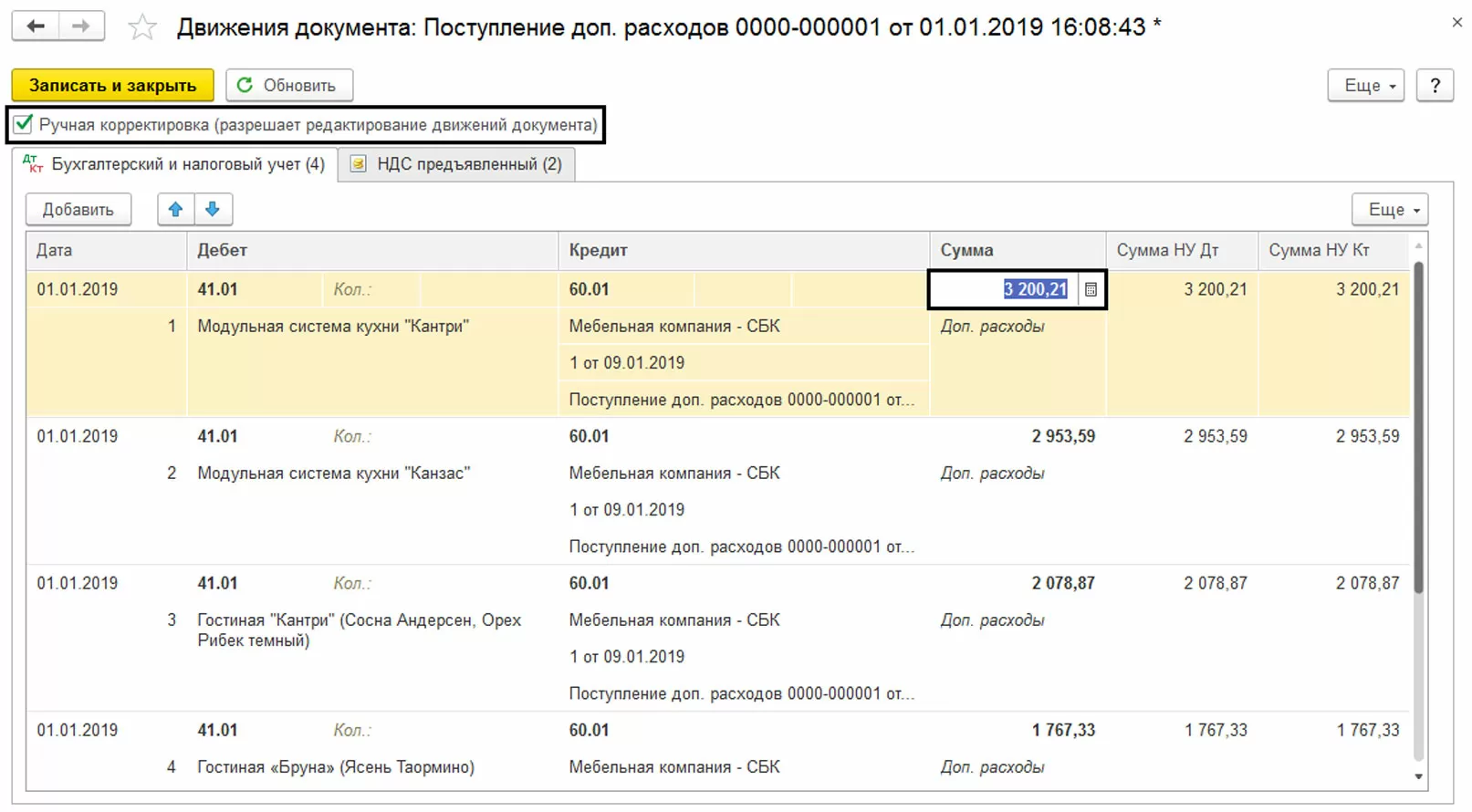Select Модульная система кухни "Кантри" cell
This screenshot has width=1472, height=812.
[x=333, y=327]
